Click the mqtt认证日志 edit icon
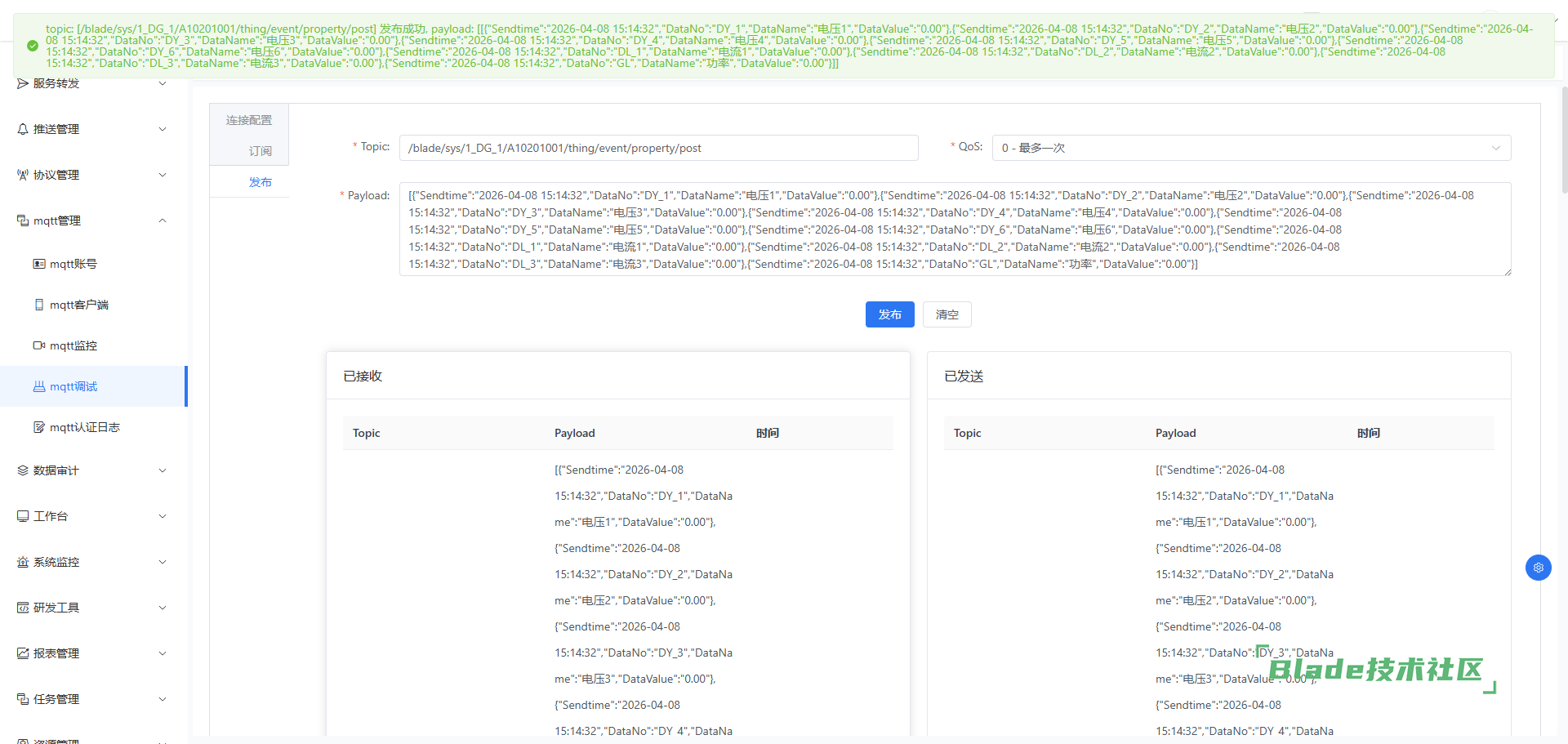The image size is (1568, 744). 38,427
